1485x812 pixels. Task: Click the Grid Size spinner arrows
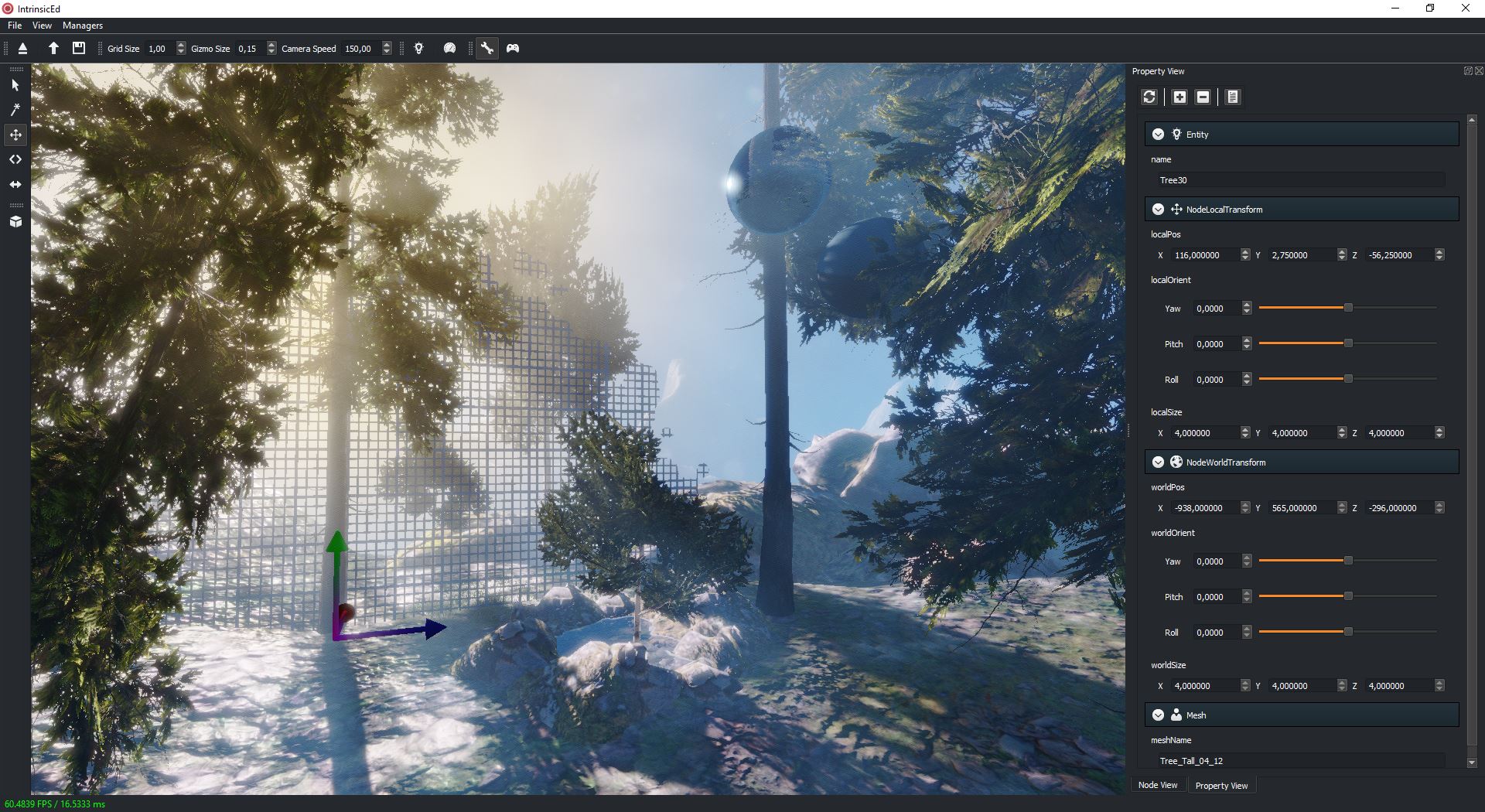click(181, 48)
